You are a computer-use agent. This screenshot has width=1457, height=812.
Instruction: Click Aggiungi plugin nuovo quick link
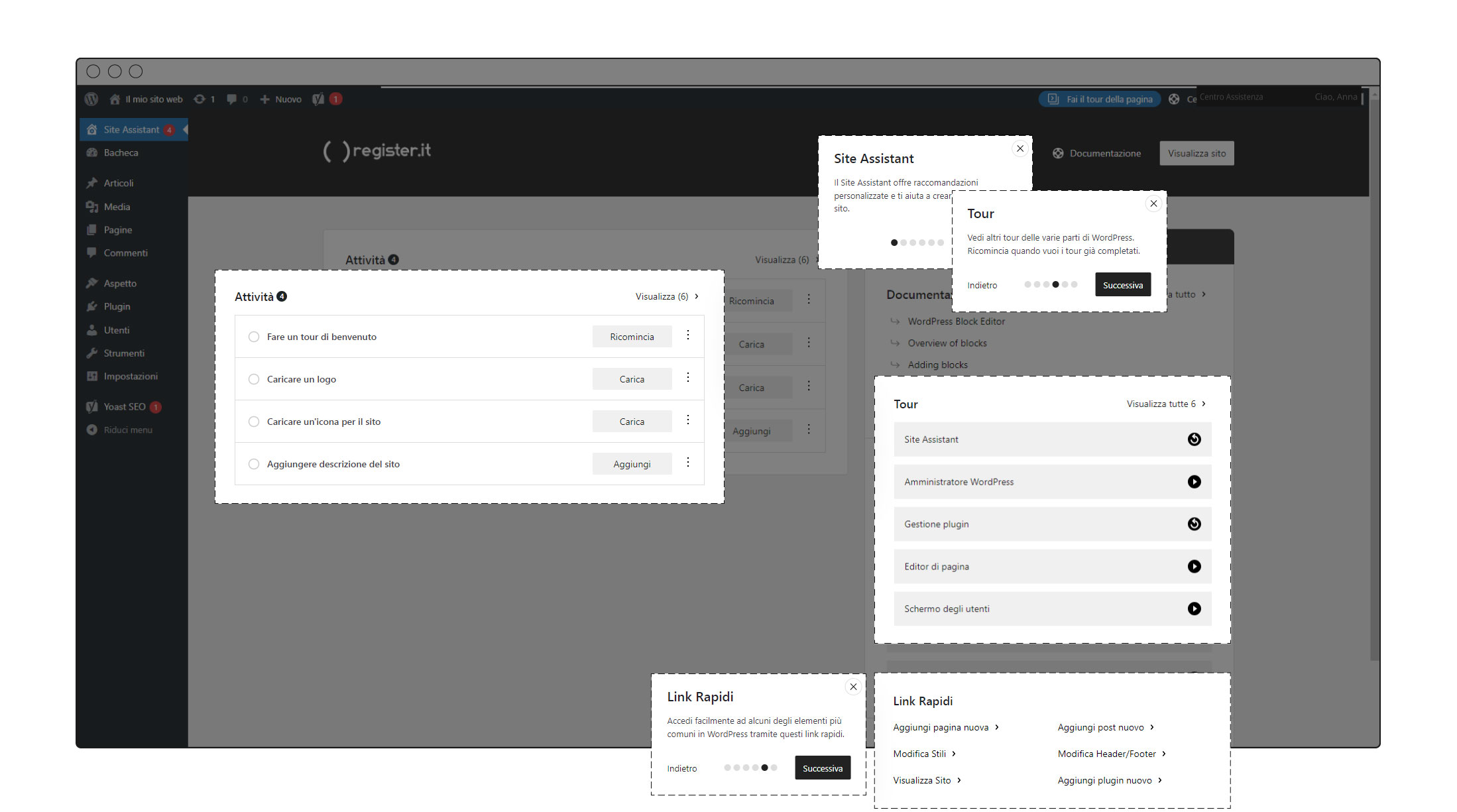1110,781
